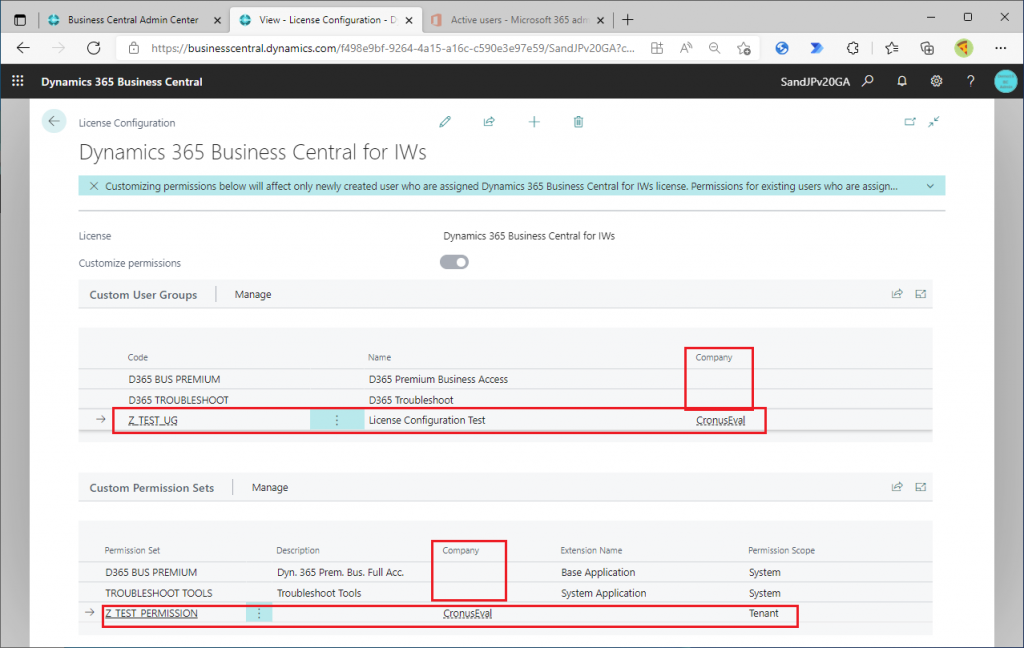
Task: Open the Z_TEST_PERMISSION permission set link
Action: pos(152,613)
